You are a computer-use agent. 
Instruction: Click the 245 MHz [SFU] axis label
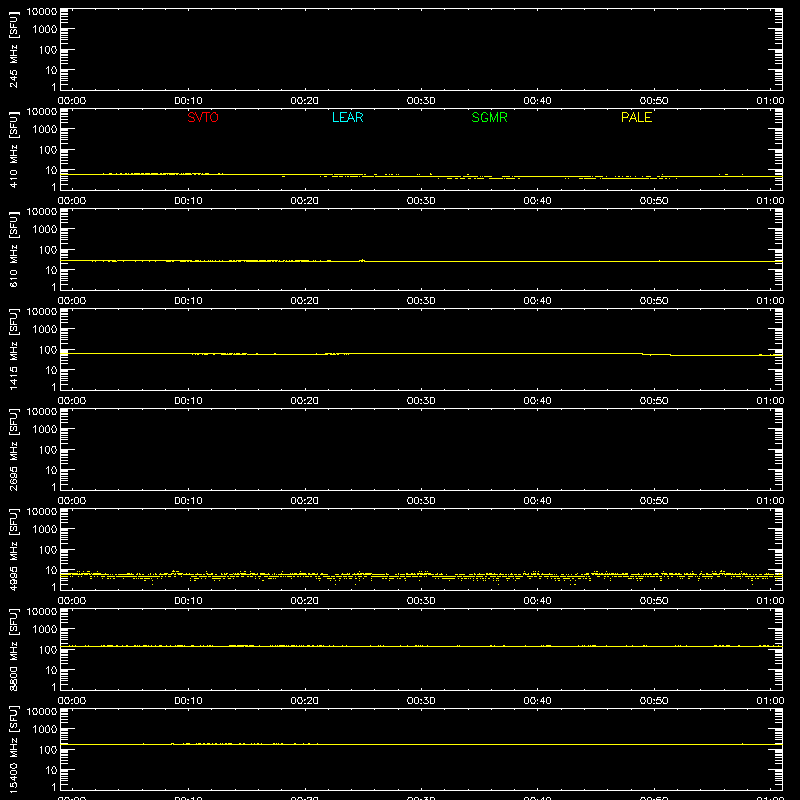[x=13, y=50]
